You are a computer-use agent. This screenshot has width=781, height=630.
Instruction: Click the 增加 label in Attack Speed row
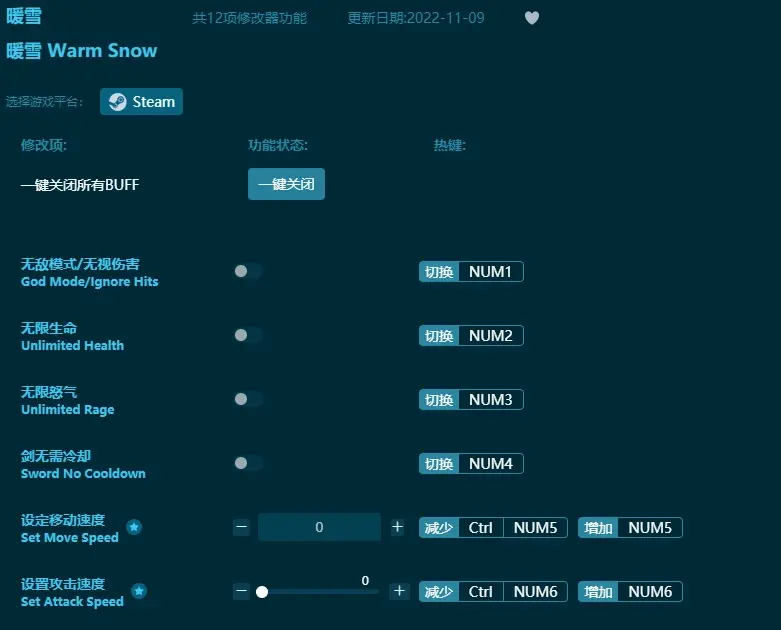click(x=598, y=592)
